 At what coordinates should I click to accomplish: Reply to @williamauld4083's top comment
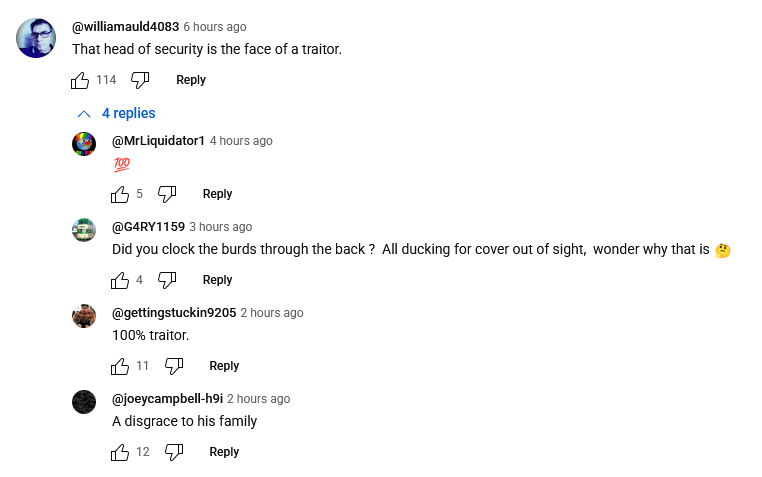(x=191, y=80)
